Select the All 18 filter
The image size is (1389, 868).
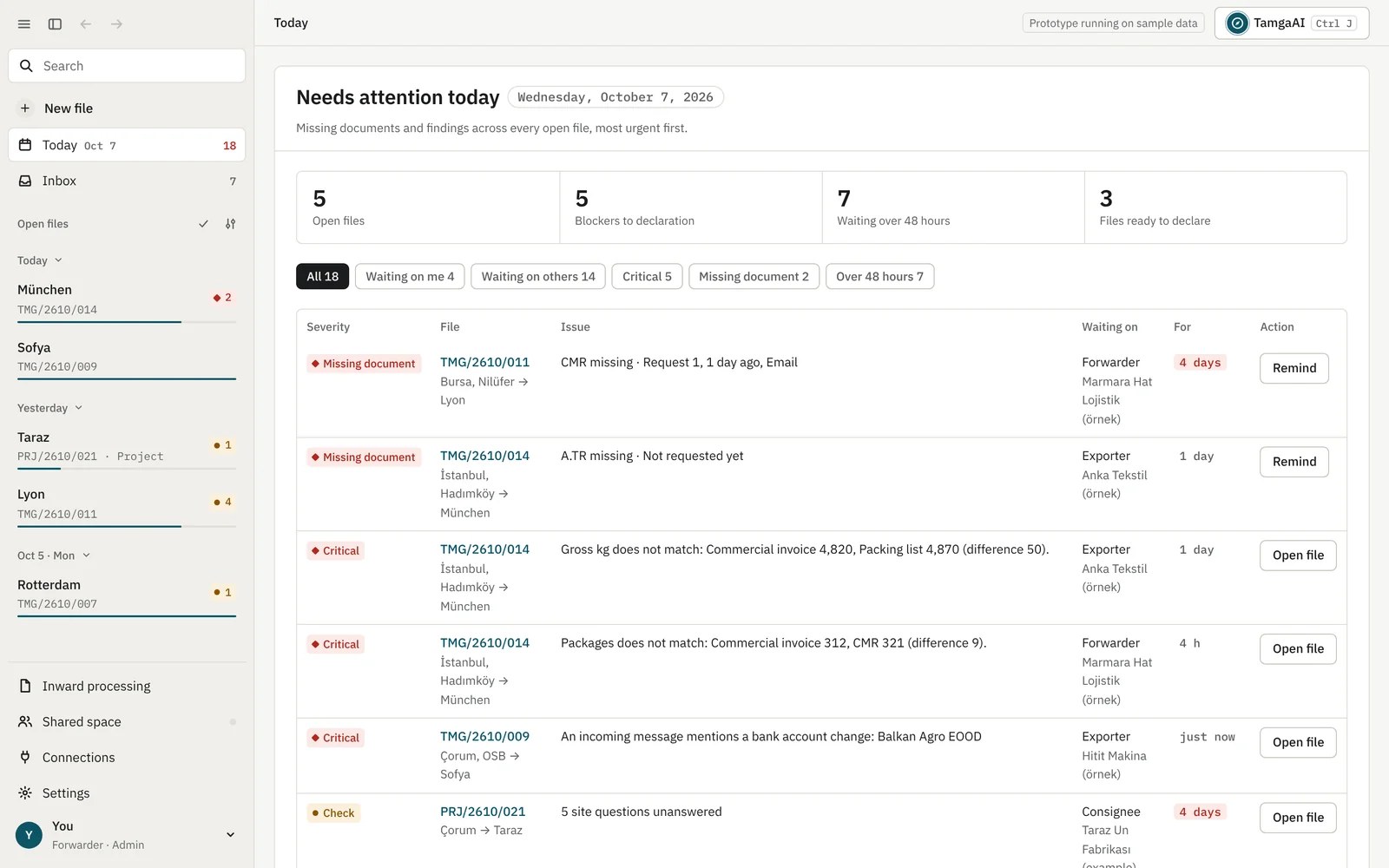pos(323,276)
